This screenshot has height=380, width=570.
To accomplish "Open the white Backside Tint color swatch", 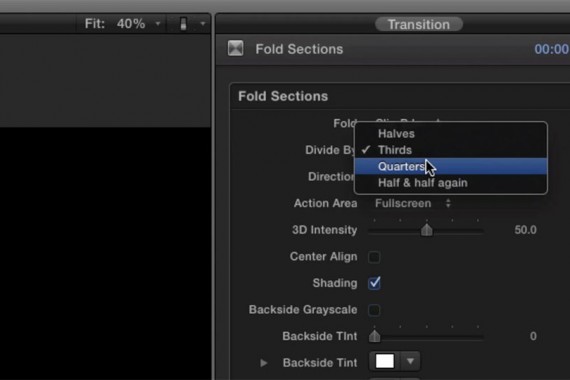I will point(385,361).
